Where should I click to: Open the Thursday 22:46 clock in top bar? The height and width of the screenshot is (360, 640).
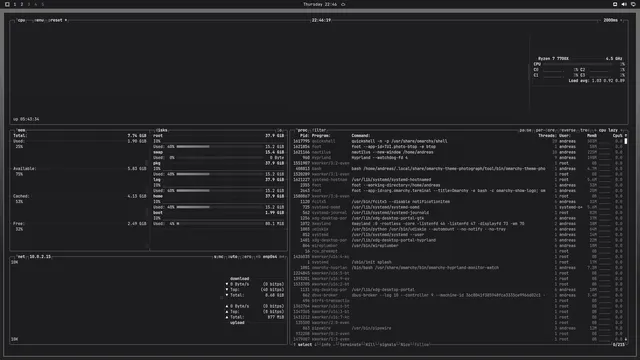pos(320,4)
